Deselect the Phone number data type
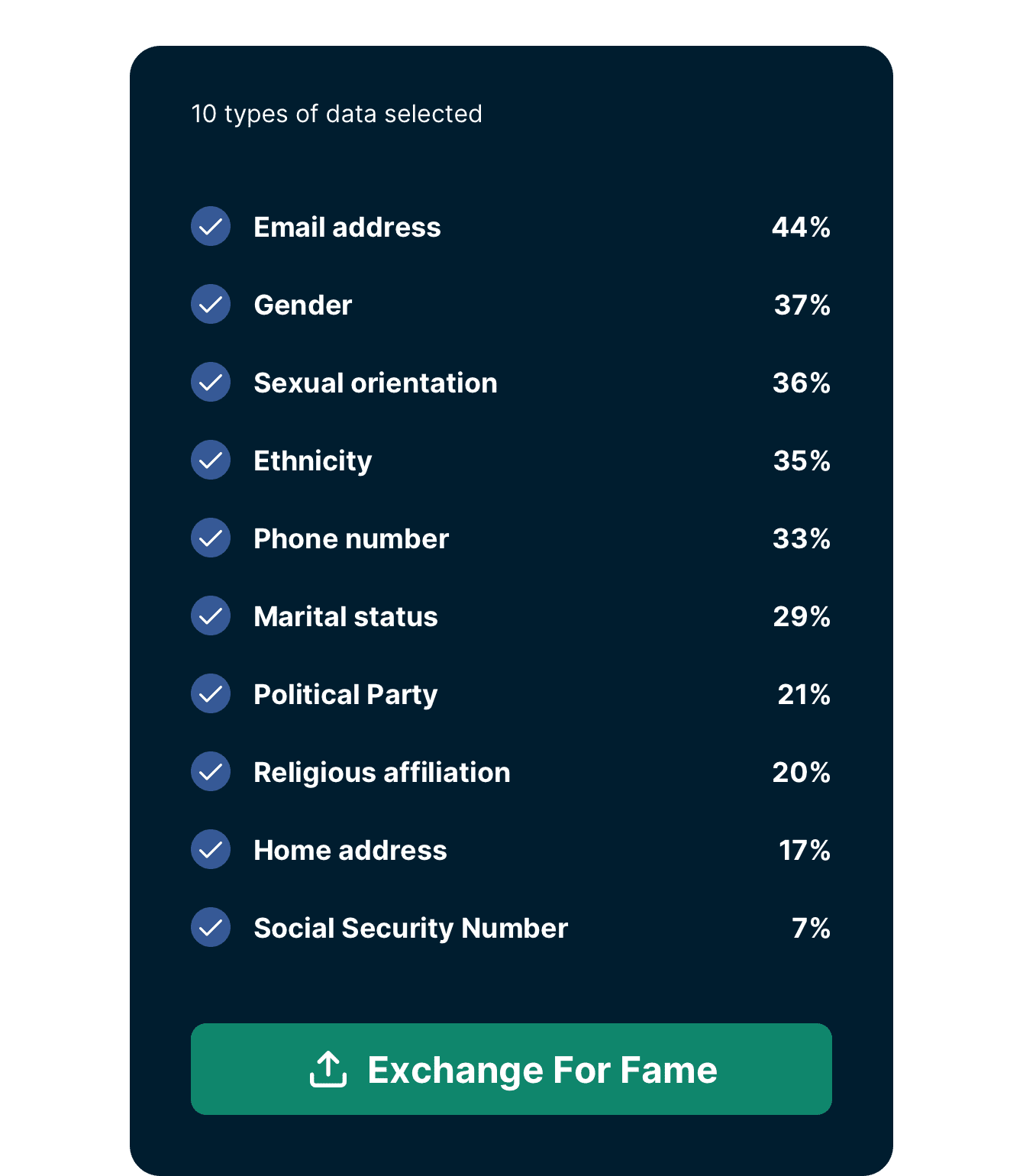This screenshot has height=1176, width=1023. [210, 538]
